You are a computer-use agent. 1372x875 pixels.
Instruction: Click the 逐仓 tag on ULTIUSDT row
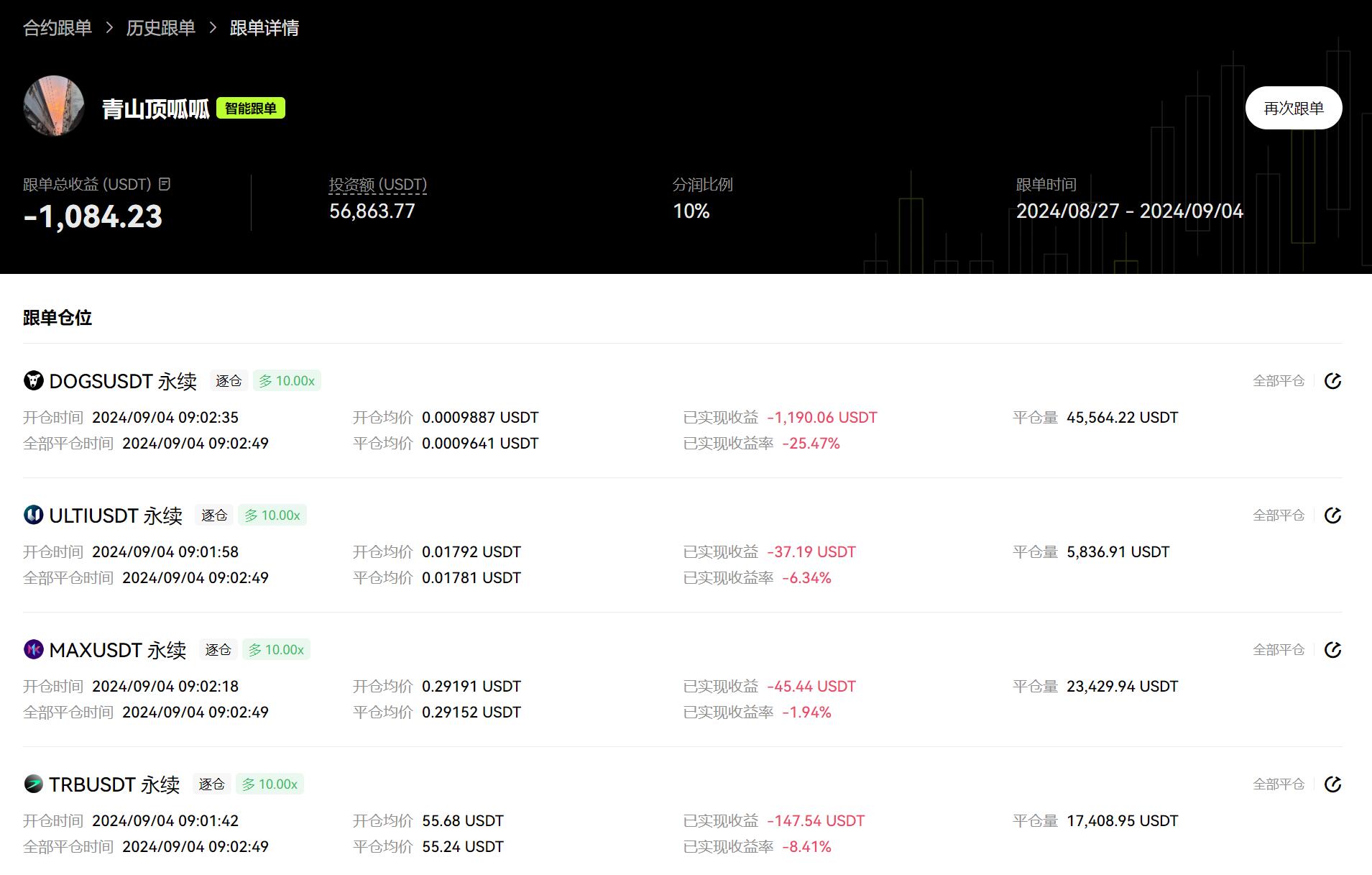[x=214, y=516]
